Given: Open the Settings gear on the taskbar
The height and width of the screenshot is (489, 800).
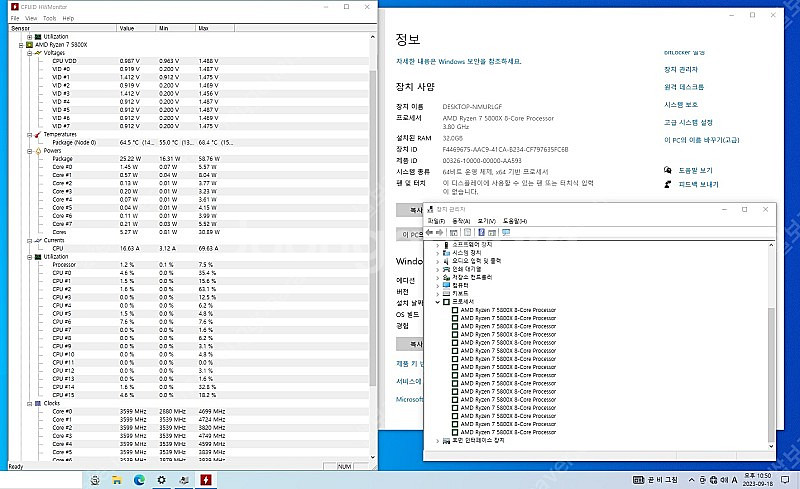Looking at the screenshot, I should click(x=161, y=480).
